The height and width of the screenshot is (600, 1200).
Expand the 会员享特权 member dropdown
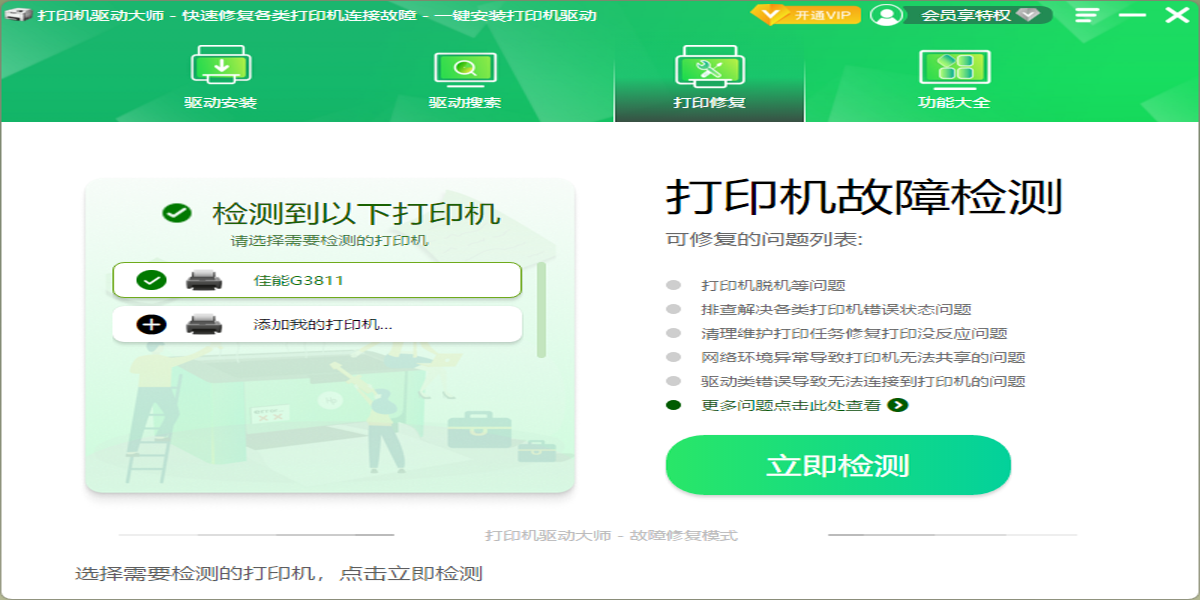coord(1034,15)
